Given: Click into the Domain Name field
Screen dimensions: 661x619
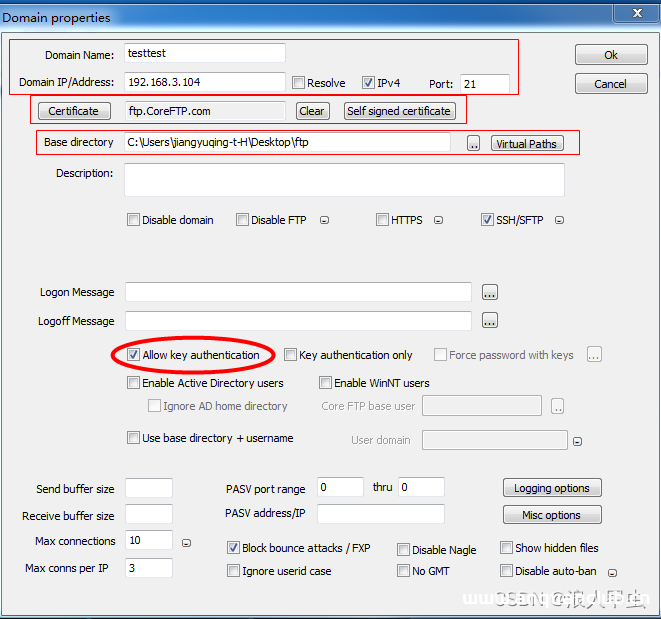Looking at the screenshot, I should click(205, 54).
